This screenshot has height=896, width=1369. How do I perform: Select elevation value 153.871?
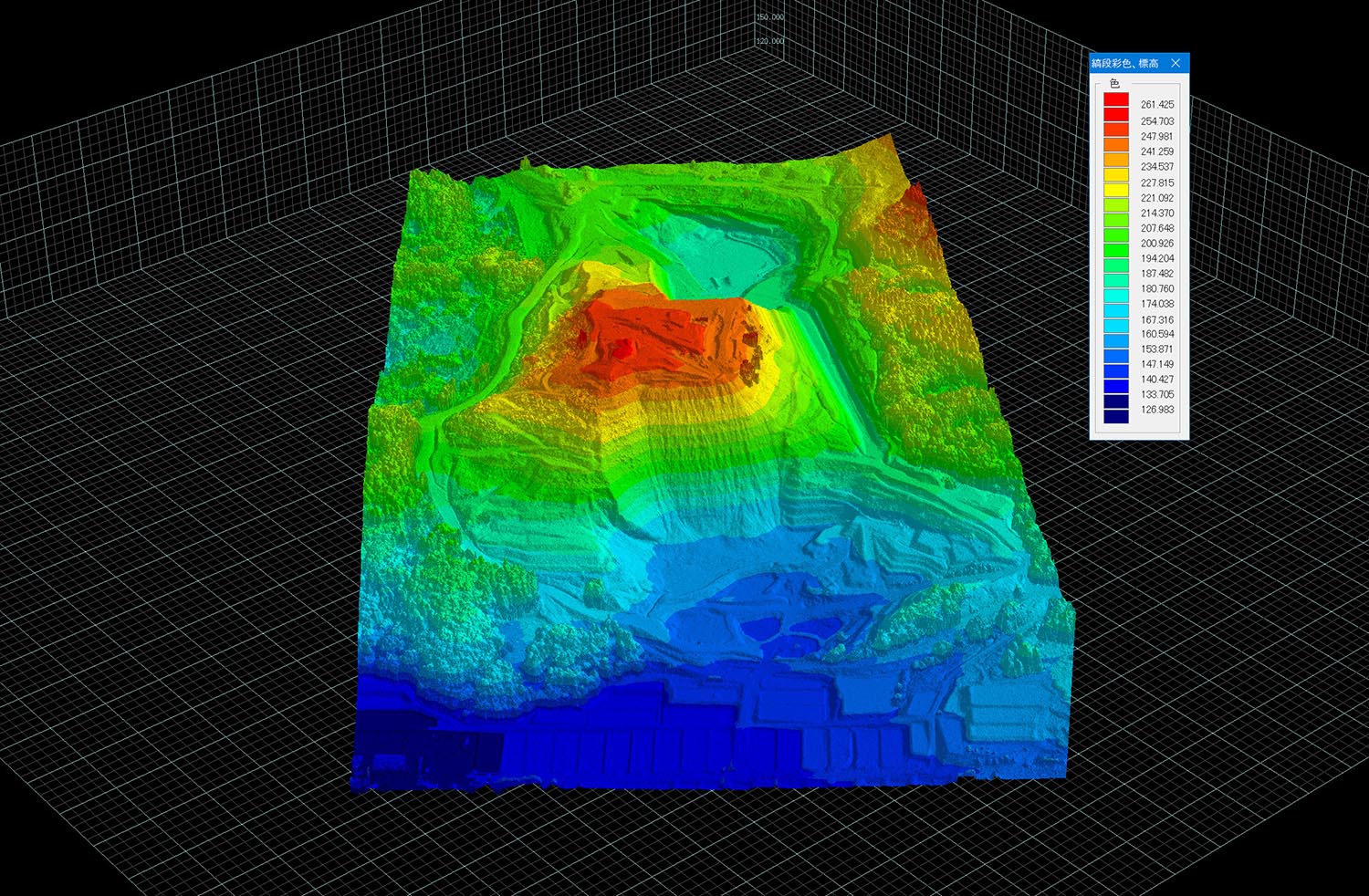point(1157,349)
